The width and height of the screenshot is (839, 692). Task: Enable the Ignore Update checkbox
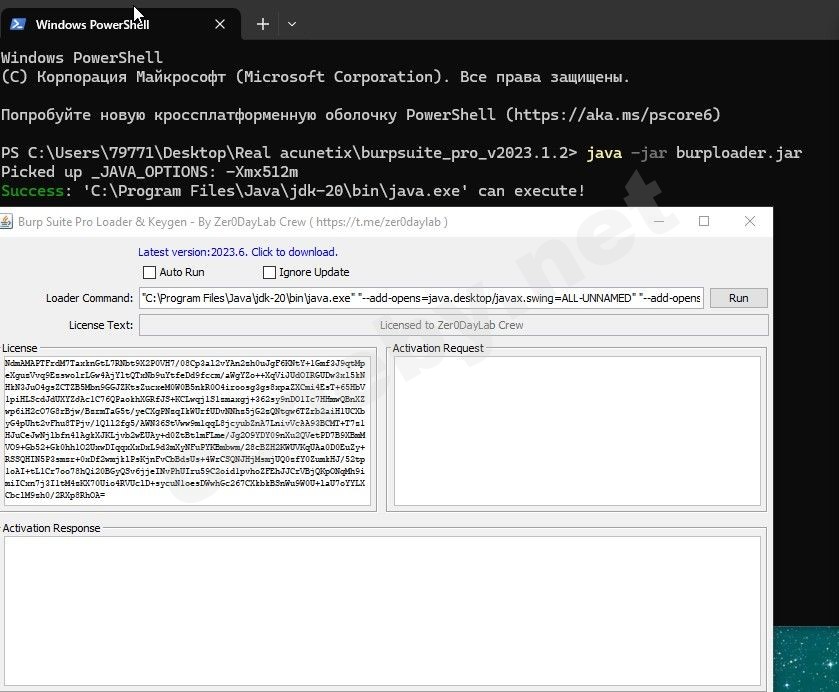pyautogui.click(x=269, y=272)
